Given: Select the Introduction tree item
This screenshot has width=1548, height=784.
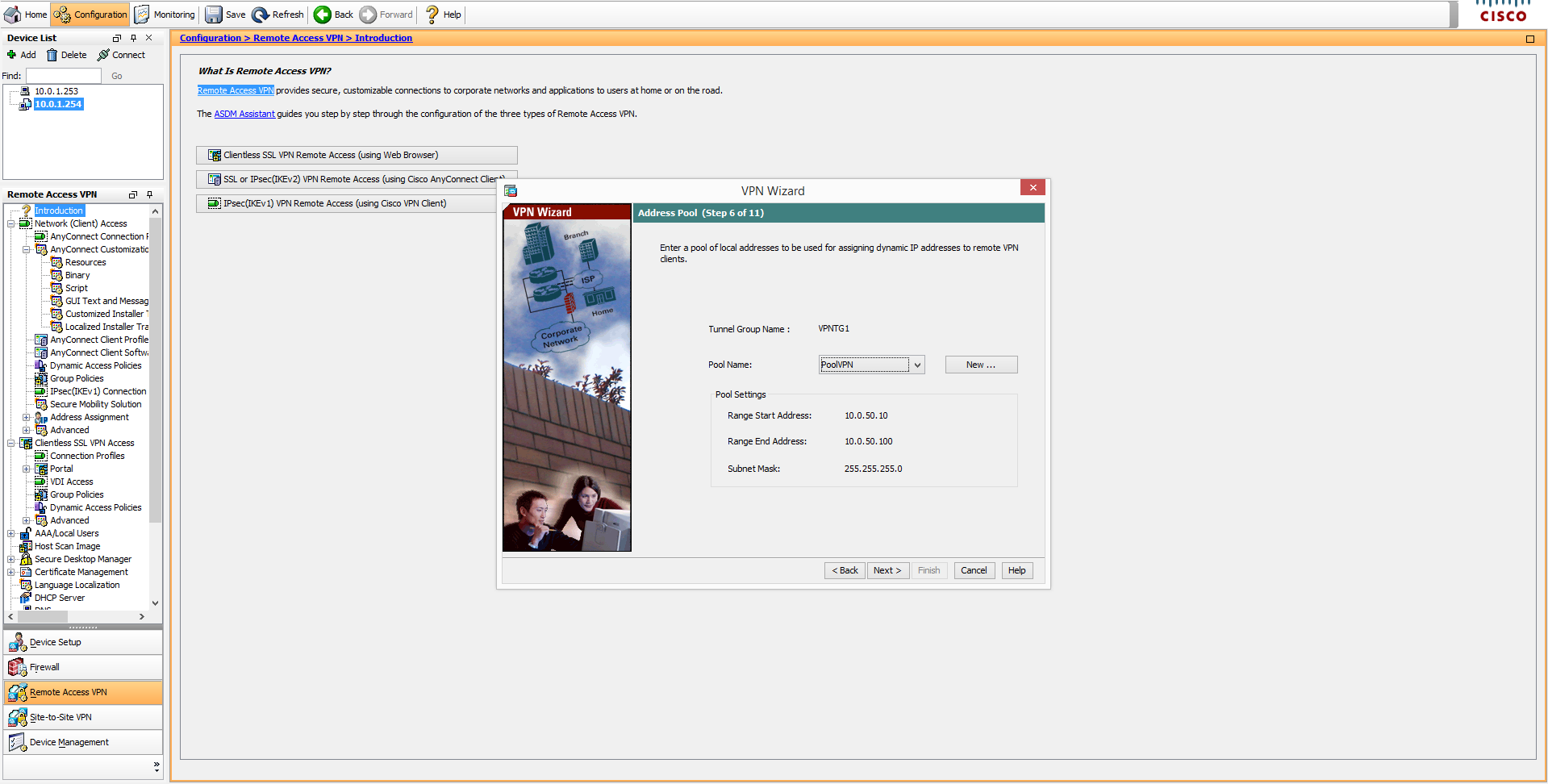Looking at the screenshot, I should pos(59,211).
